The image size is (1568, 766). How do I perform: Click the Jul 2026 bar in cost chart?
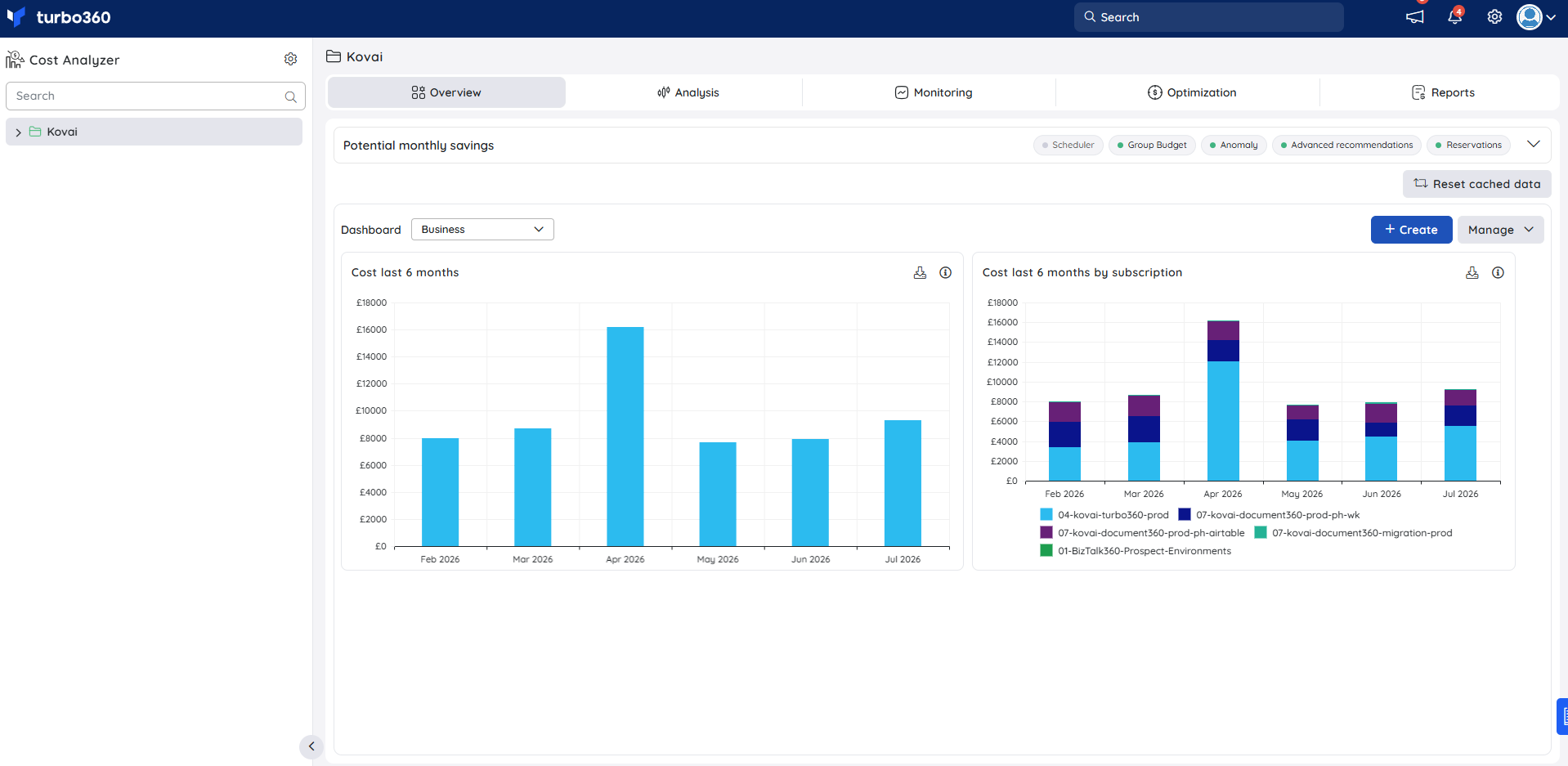click(903, 483)
